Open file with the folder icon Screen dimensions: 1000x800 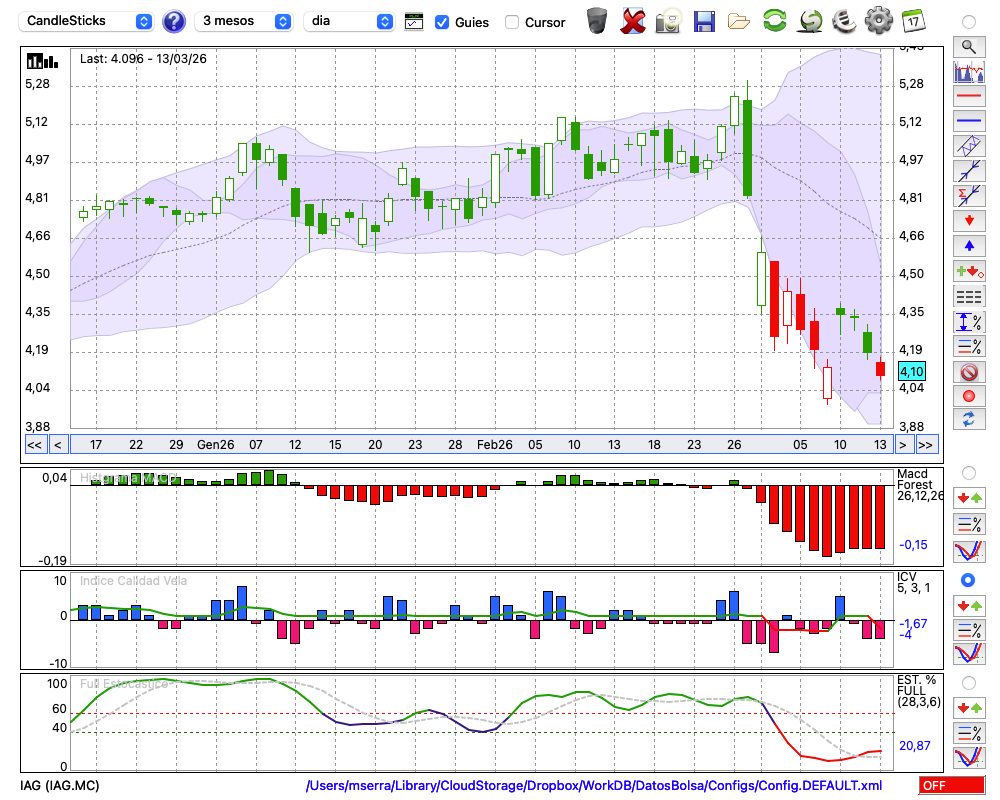[x=739, y=22]
